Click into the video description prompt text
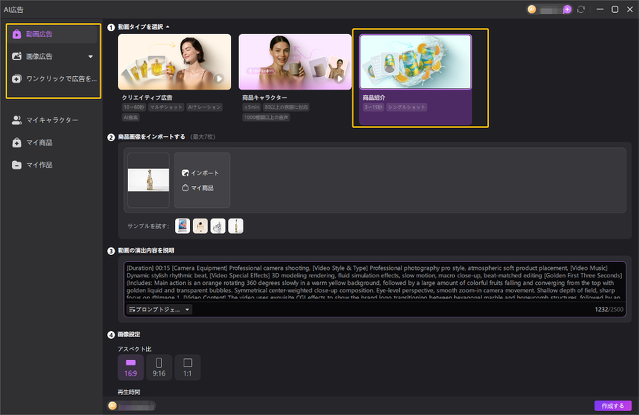 [374, 282]
